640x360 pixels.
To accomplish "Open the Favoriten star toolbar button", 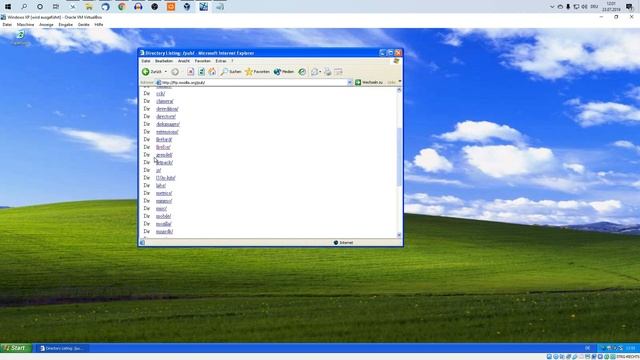I will pyautogui.click(x=257, y=72).
